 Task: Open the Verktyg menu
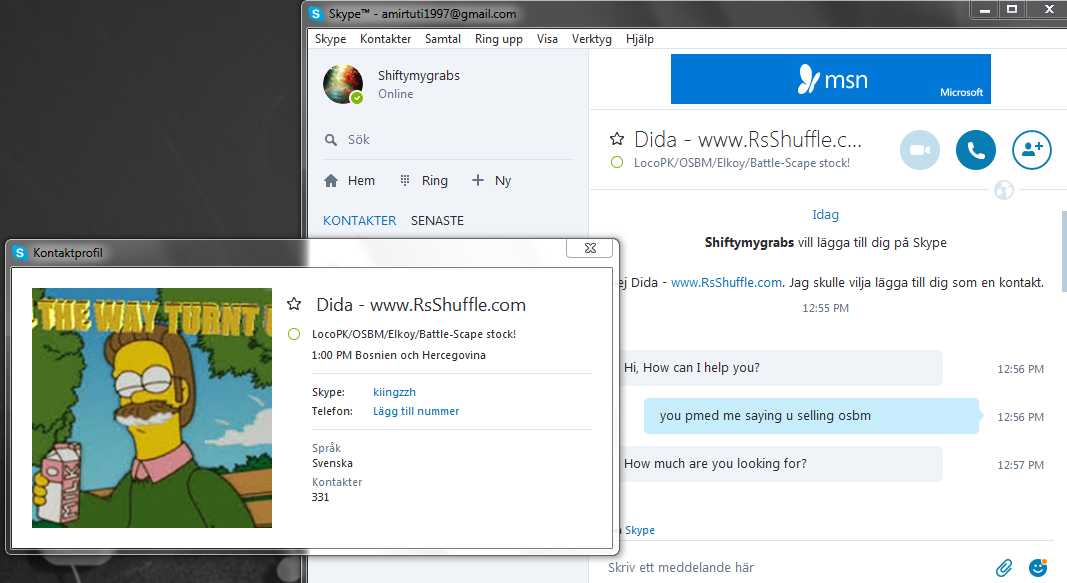tap(591, 39)
